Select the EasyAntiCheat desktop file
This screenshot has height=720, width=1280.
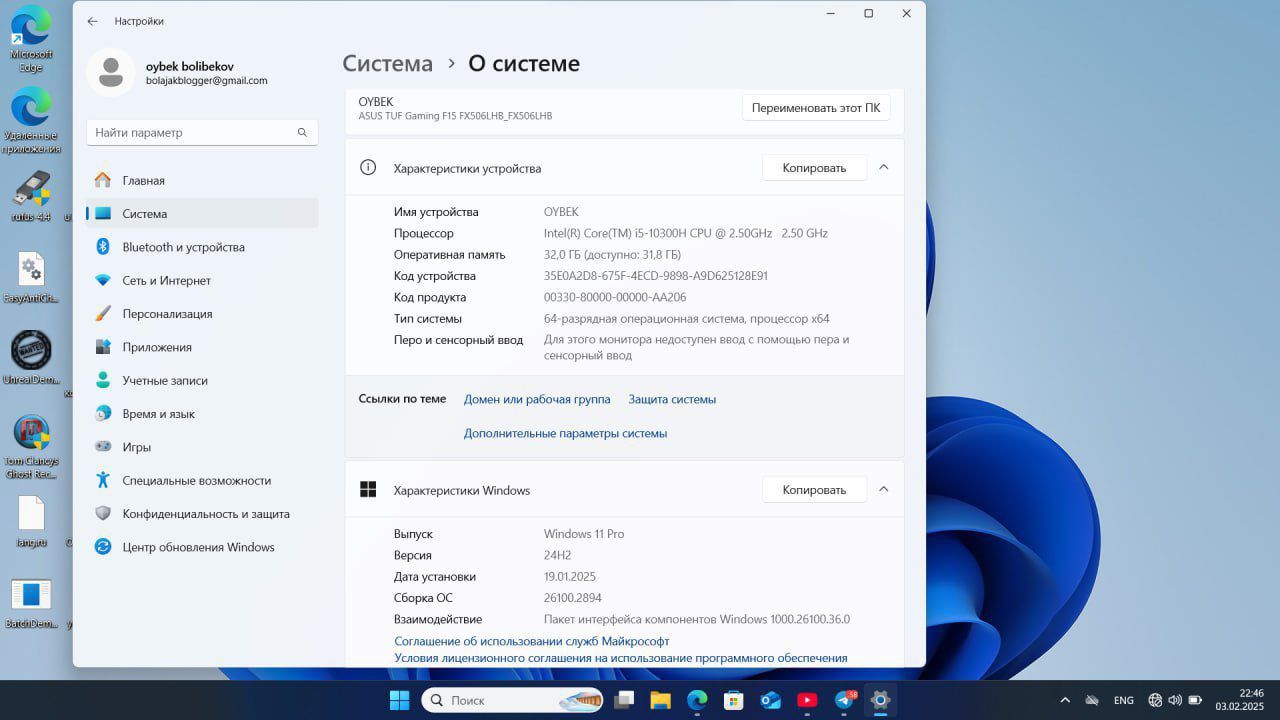[x=31, y=277]
